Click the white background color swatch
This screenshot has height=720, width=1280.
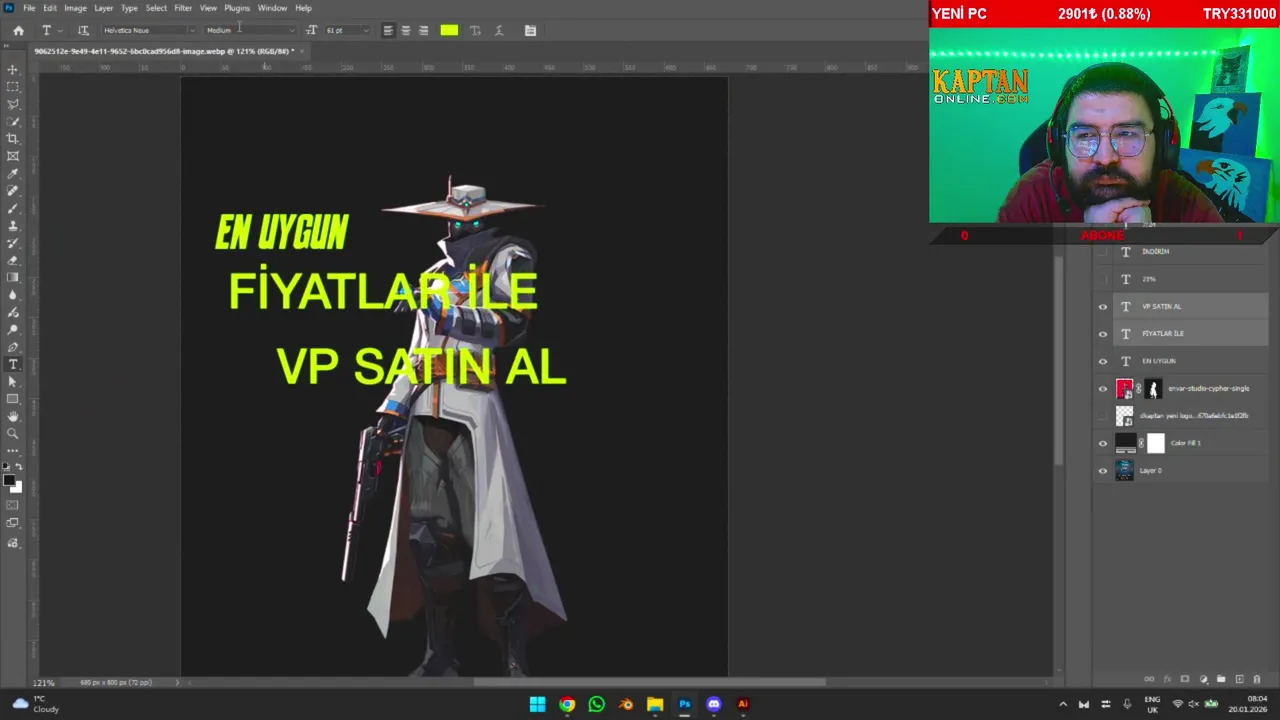[x=17, y=488]
